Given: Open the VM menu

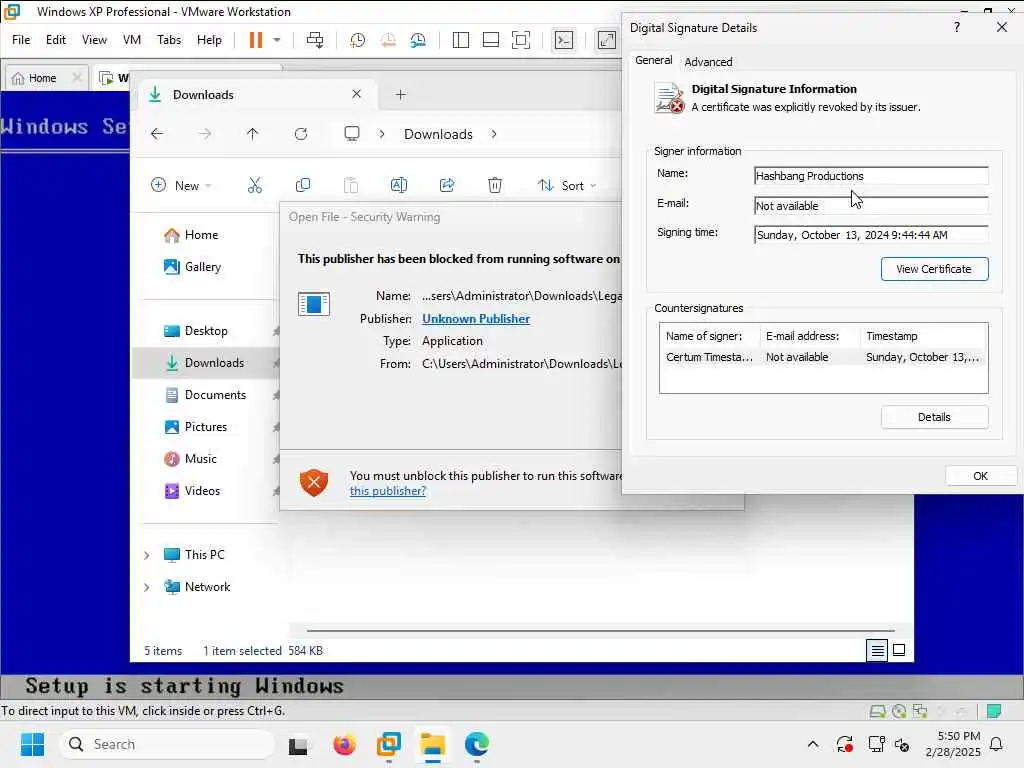Looking at the screenshot, I should (132, 40).
